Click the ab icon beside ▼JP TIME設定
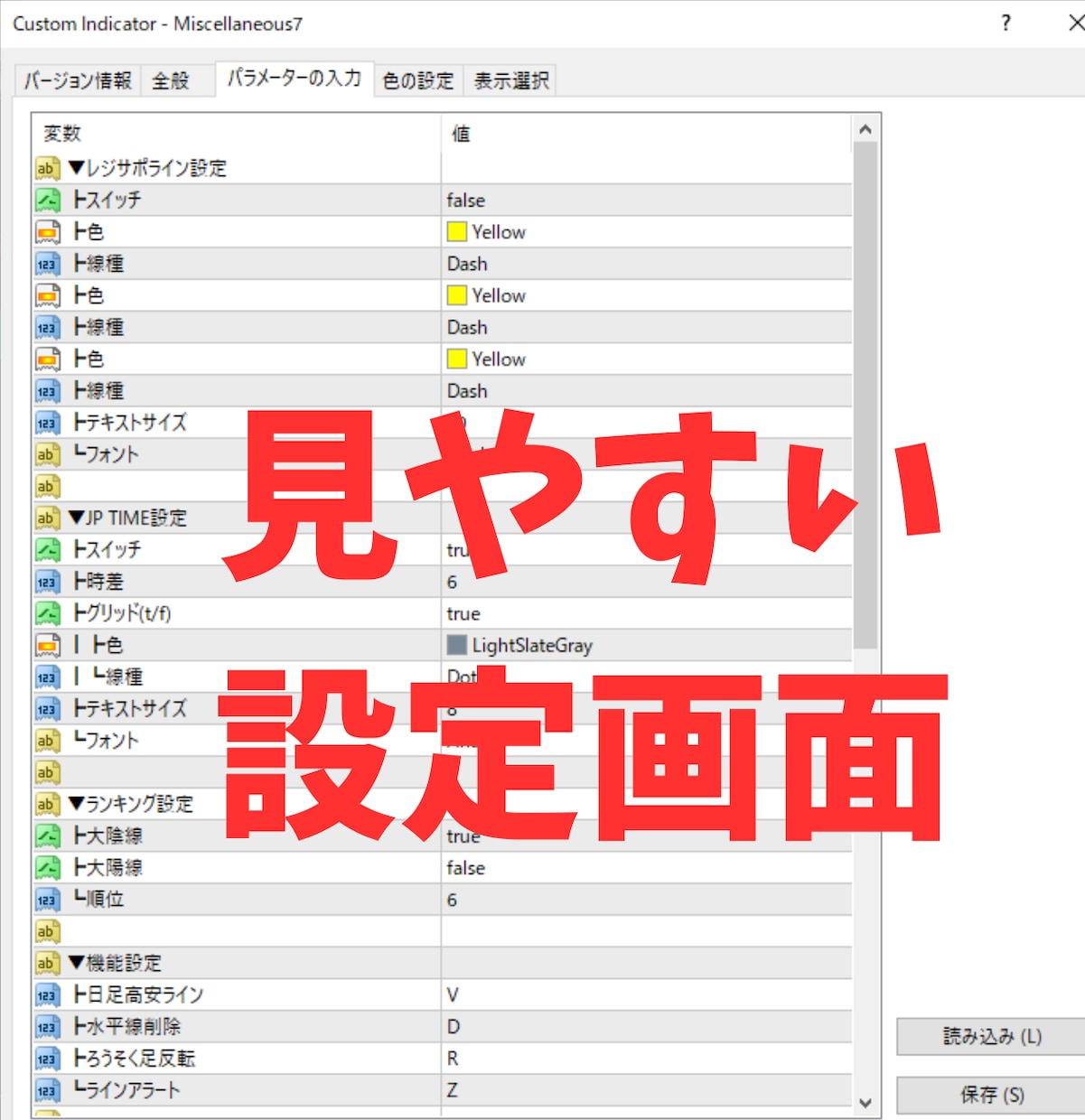 (47, 518)
